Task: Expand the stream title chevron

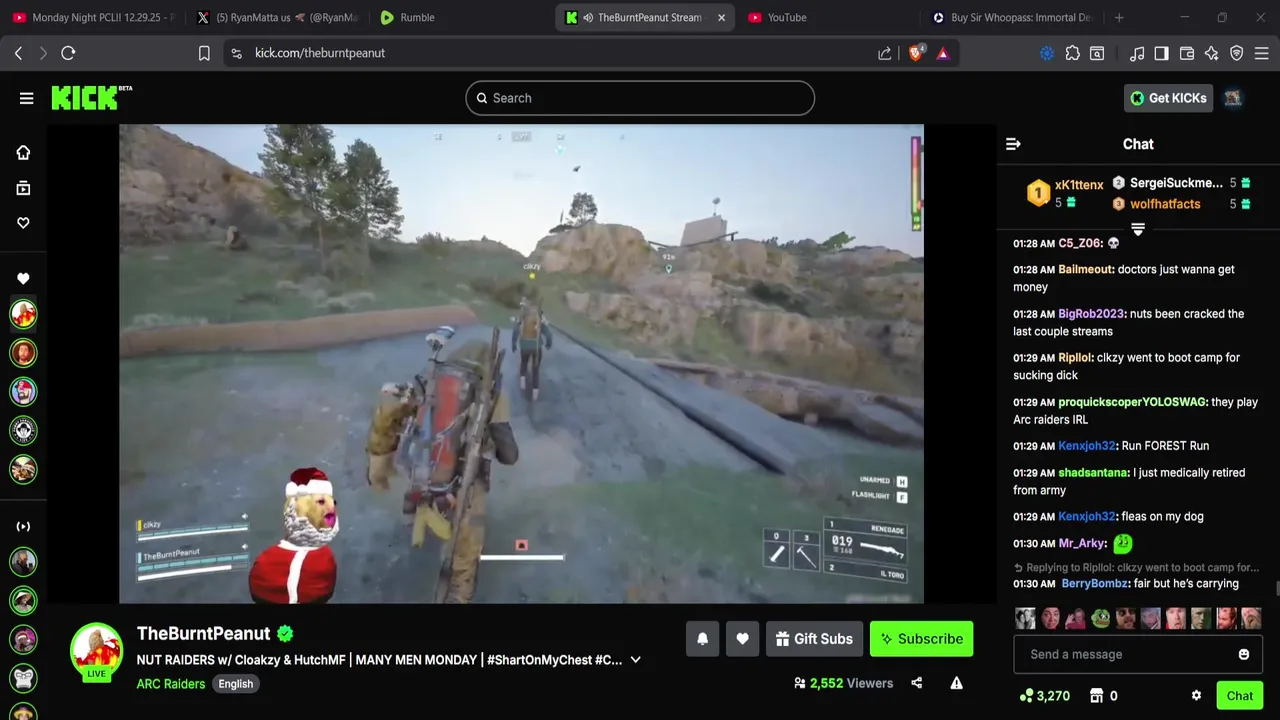Action: click(635, 660)
